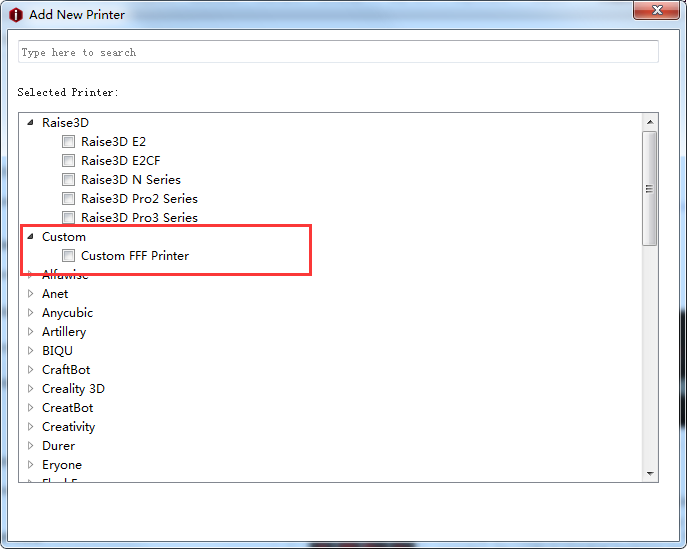Check the Raise3D Pro3 Series checkbox
Image resolution: width=687 pixels, height=549 pixels.
click(68, 217)
